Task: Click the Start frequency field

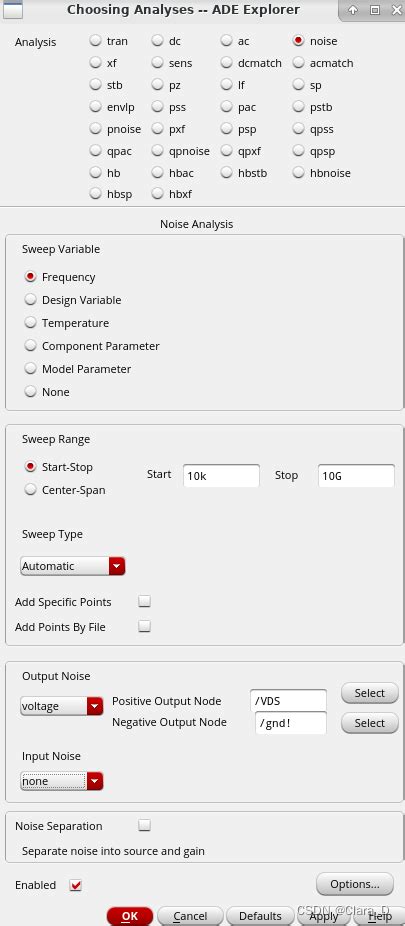Action: coord(221,475)
